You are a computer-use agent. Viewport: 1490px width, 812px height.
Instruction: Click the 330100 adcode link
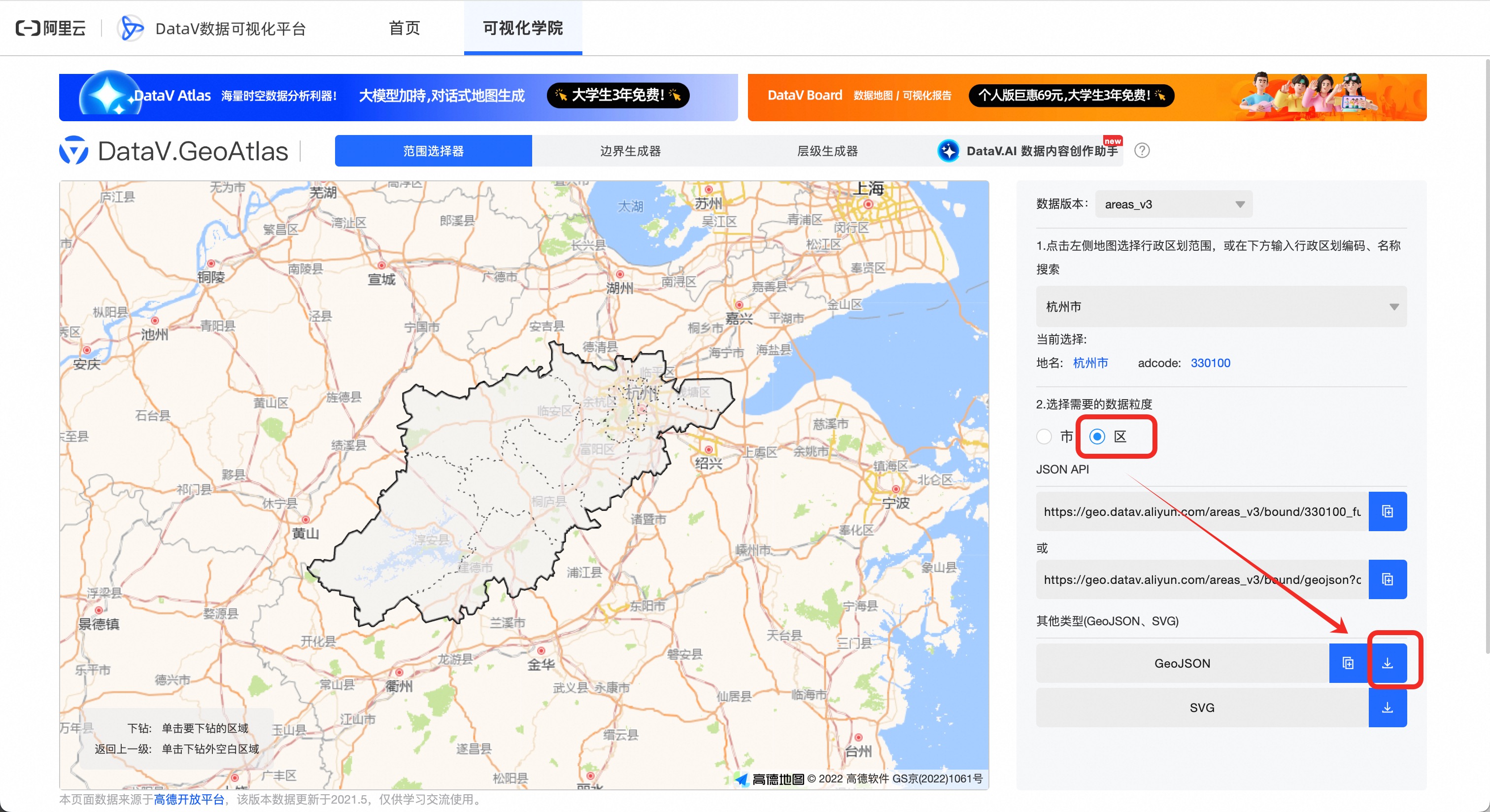tap(1210, 363)
